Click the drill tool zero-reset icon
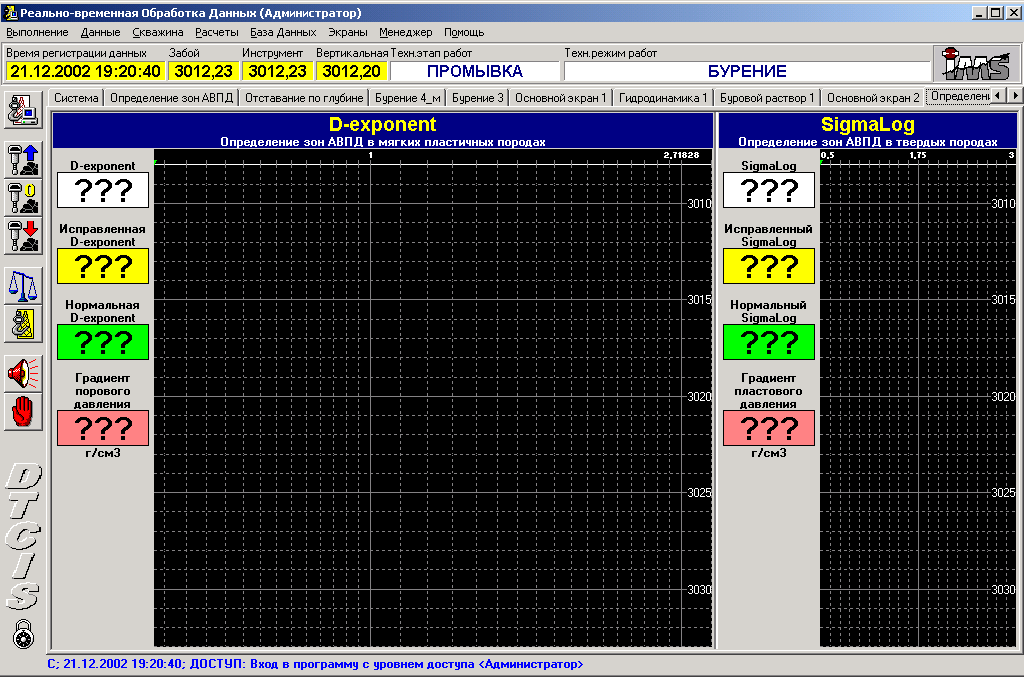This screenshot has height=677, width=1024. point(24,198)
